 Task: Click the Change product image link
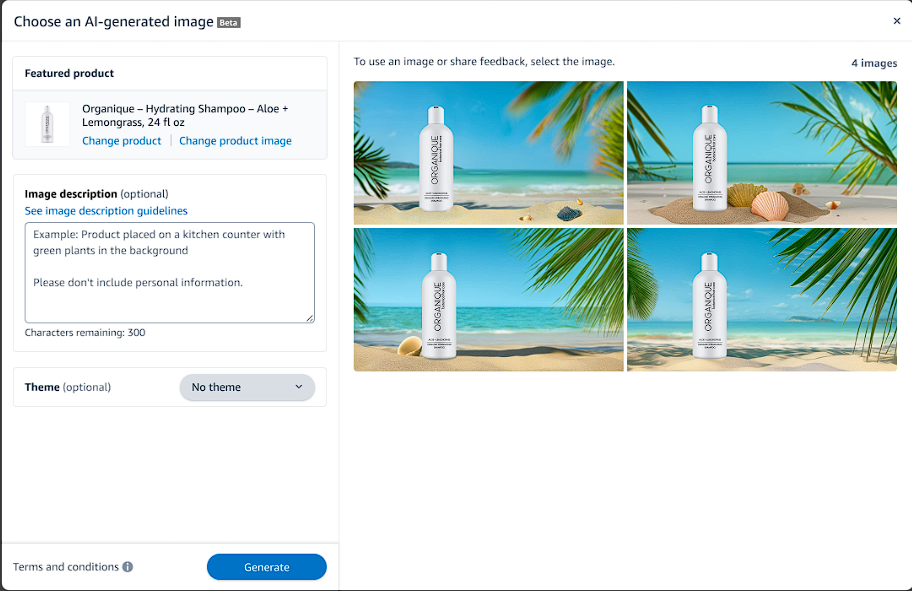235,141
